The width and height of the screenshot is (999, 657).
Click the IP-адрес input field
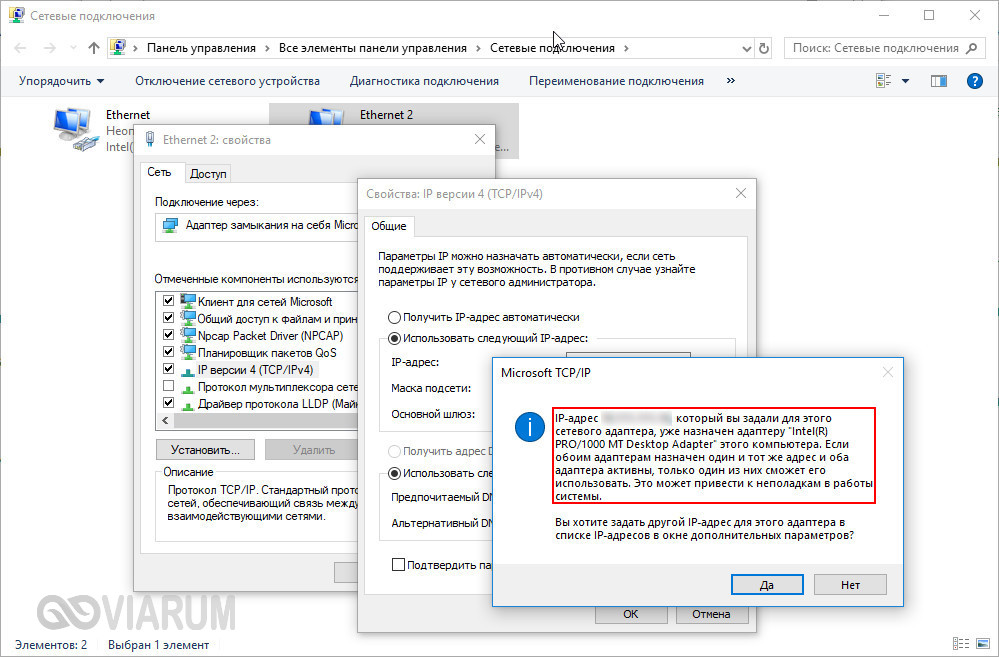[x=628, y=356]
